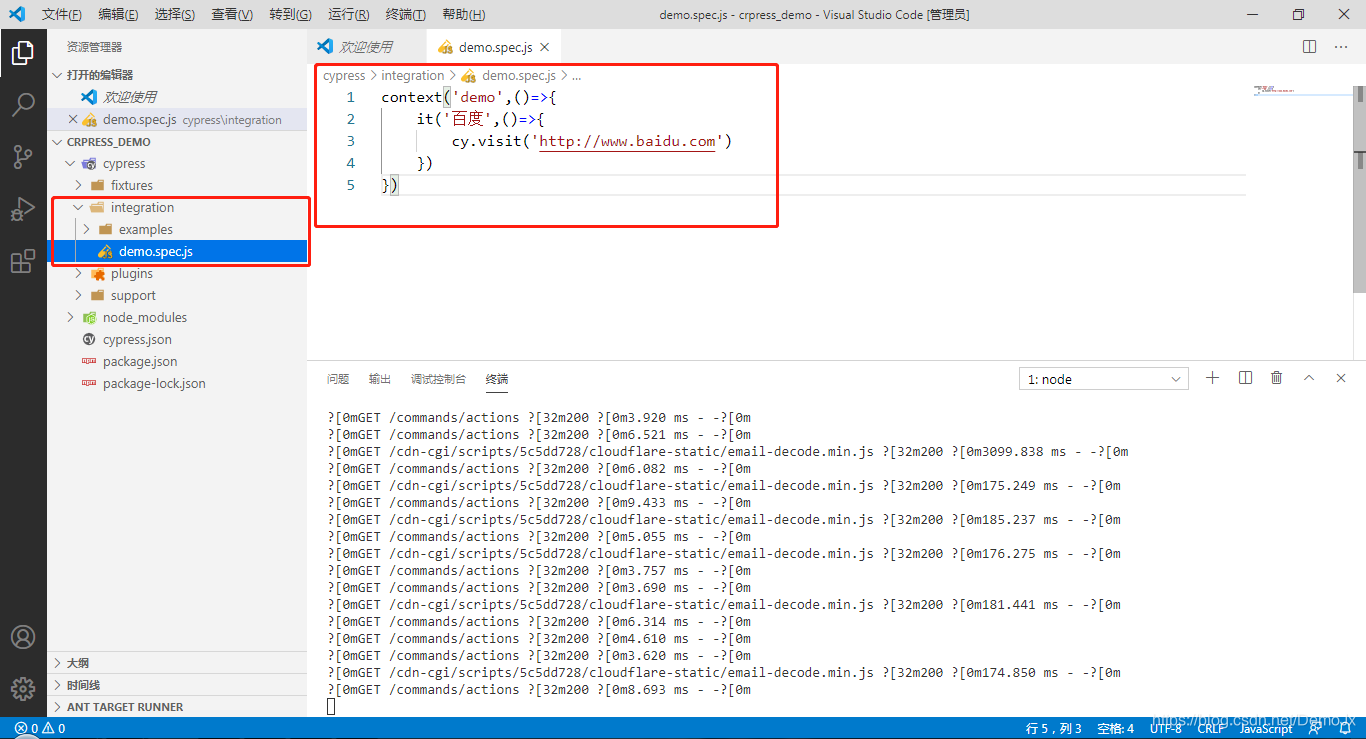Image resolution: width=1366 pixels, height=739 pixels.
Task: Open the 转到(G) menu
Action: click(x=290, y=14)
